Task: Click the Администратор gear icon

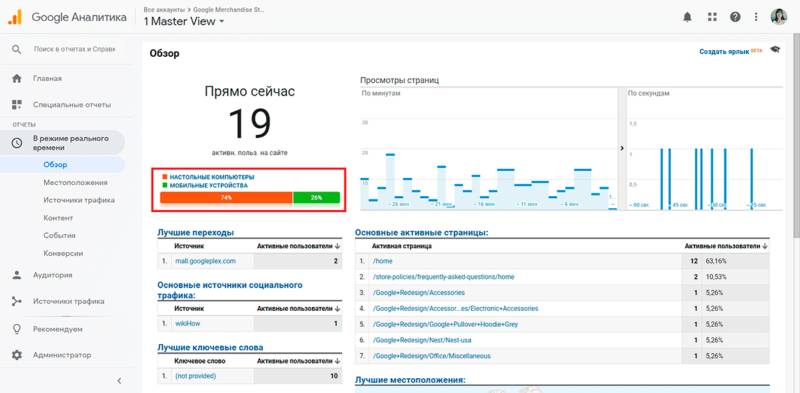Action: pyautogui.click(x=17, y=355)
